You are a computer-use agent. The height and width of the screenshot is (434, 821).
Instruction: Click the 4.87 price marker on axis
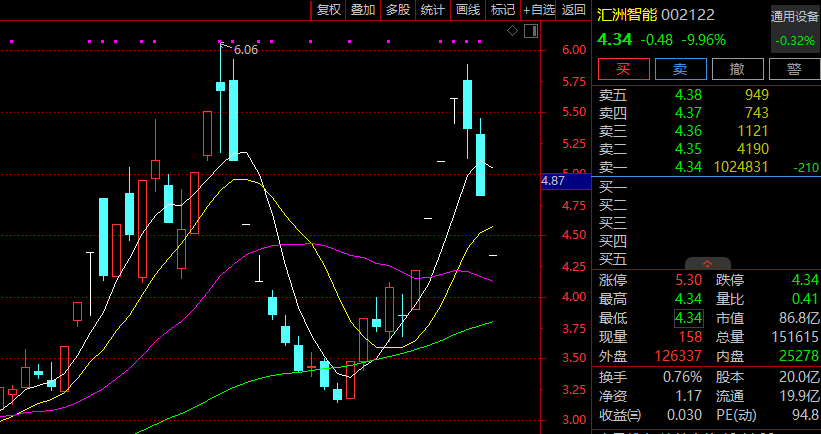(553, 182)
